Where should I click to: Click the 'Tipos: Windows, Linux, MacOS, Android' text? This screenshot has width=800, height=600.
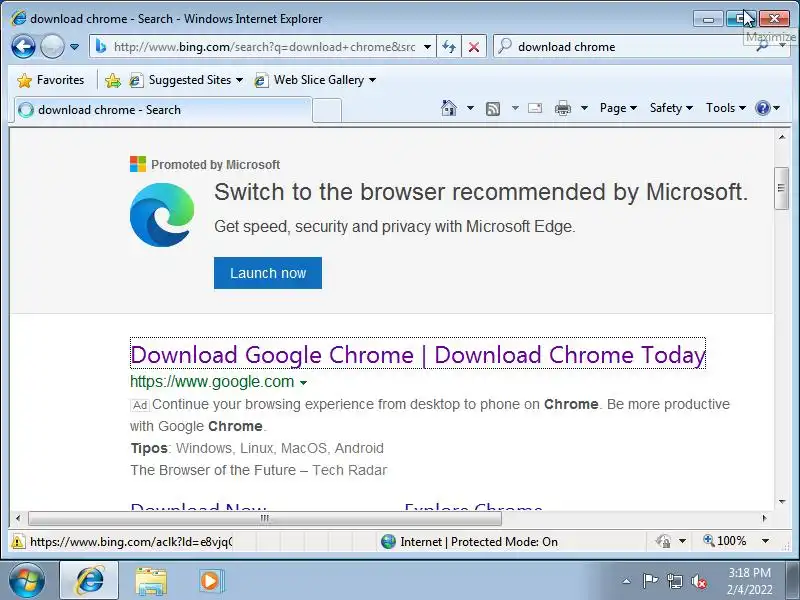(x=257, y=448)
